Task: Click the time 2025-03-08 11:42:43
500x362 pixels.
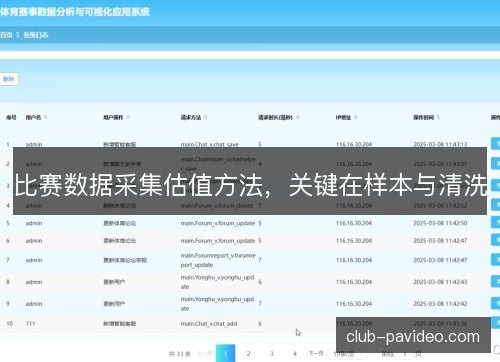Action: click(x=440, y=282)
